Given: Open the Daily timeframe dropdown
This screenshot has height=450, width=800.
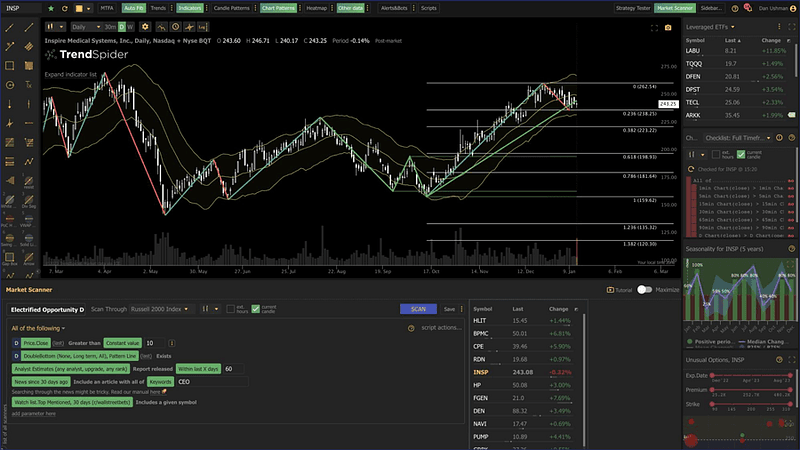Looking at the screenshot, I should coord(86,27).
